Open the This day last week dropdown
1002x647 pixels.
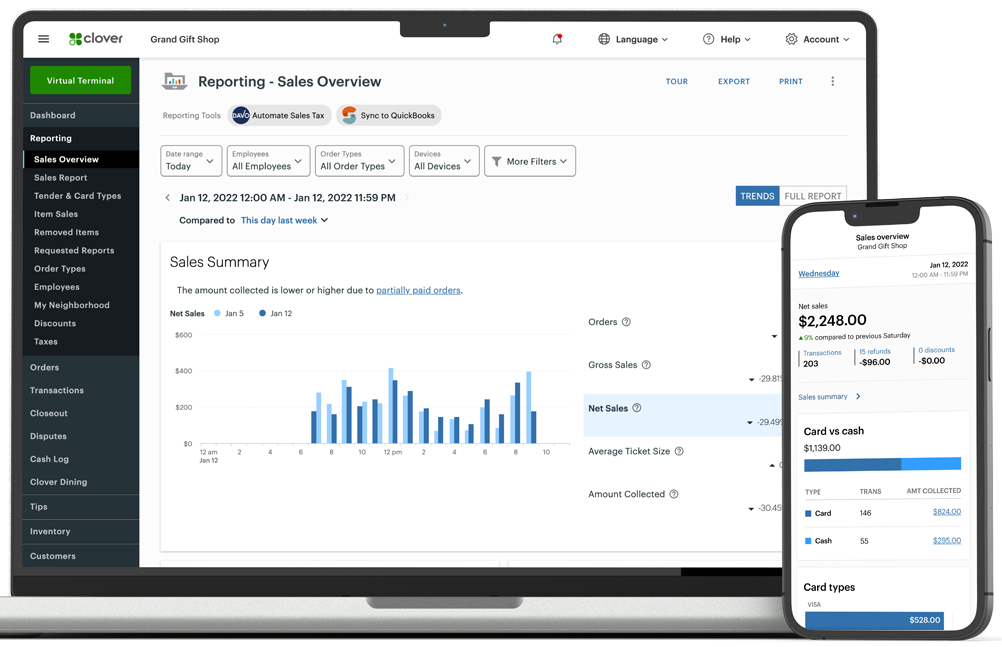pyautogui.click(x=284, y=220)
